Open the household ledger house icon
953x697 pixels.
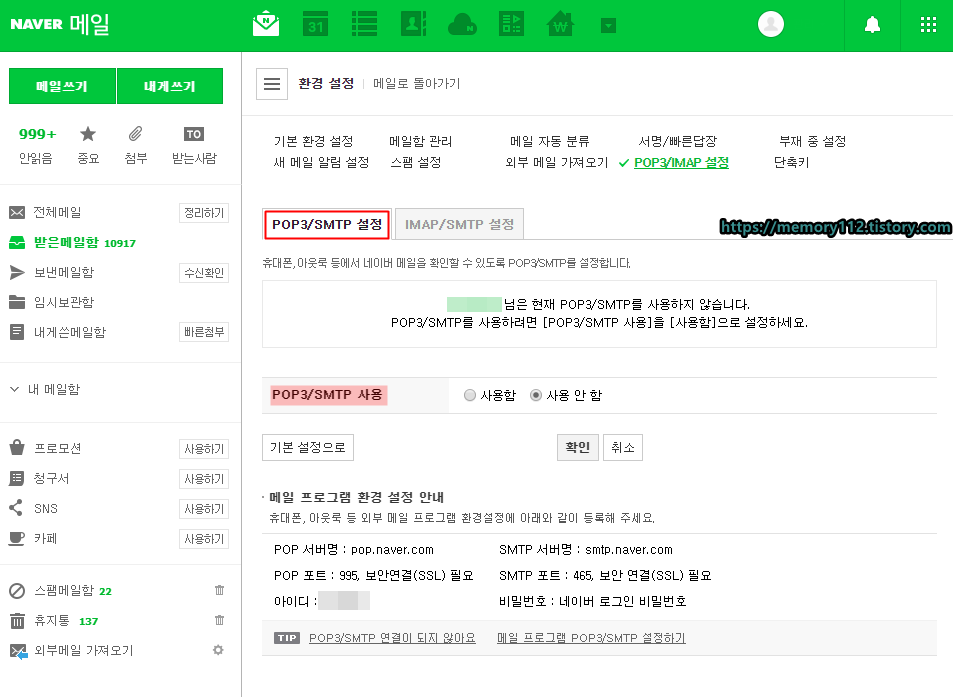pyautogui.click(x=560, y=24)
